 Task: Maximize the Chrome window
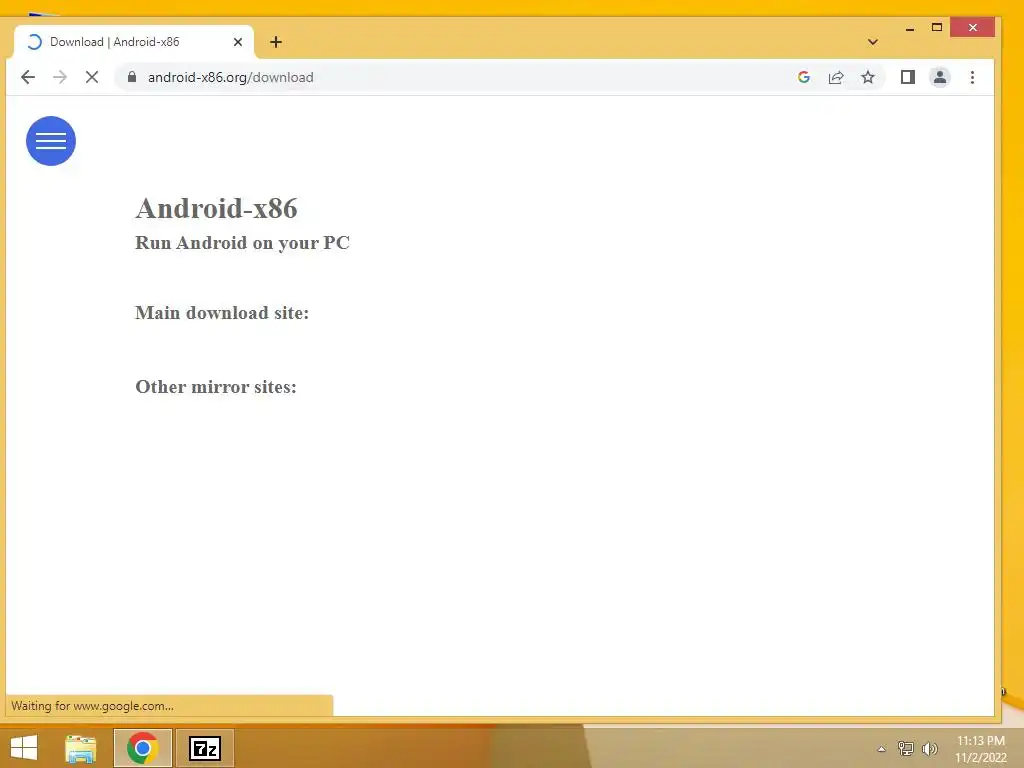[x=936, y=27]
